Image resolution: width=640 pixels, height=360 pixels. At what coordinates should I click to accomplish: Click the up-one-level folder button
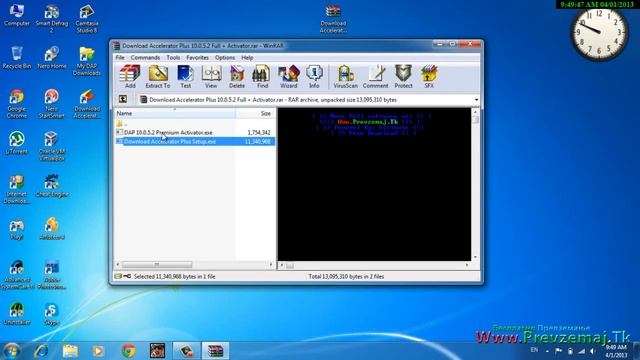pos(122,99)
